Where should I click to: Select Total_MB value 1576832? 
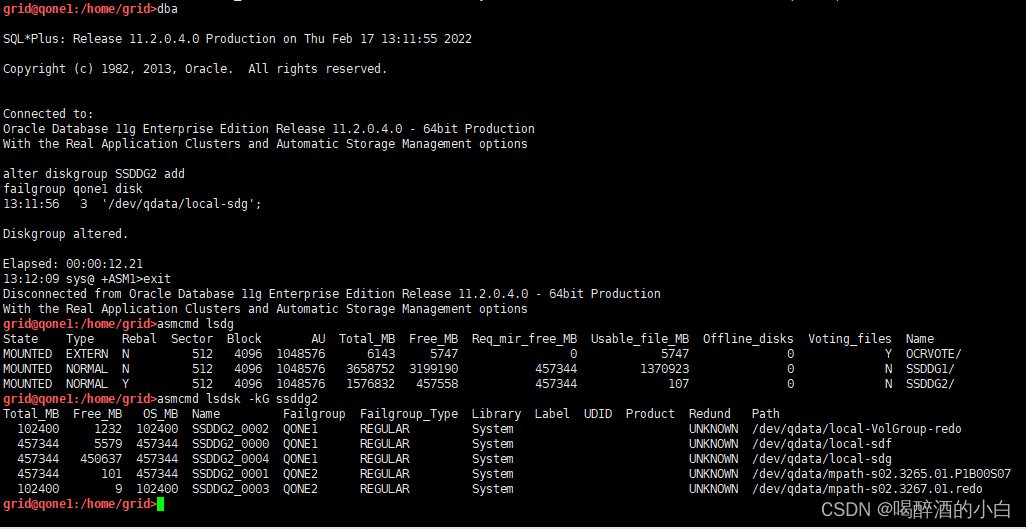tap(370, 384)
